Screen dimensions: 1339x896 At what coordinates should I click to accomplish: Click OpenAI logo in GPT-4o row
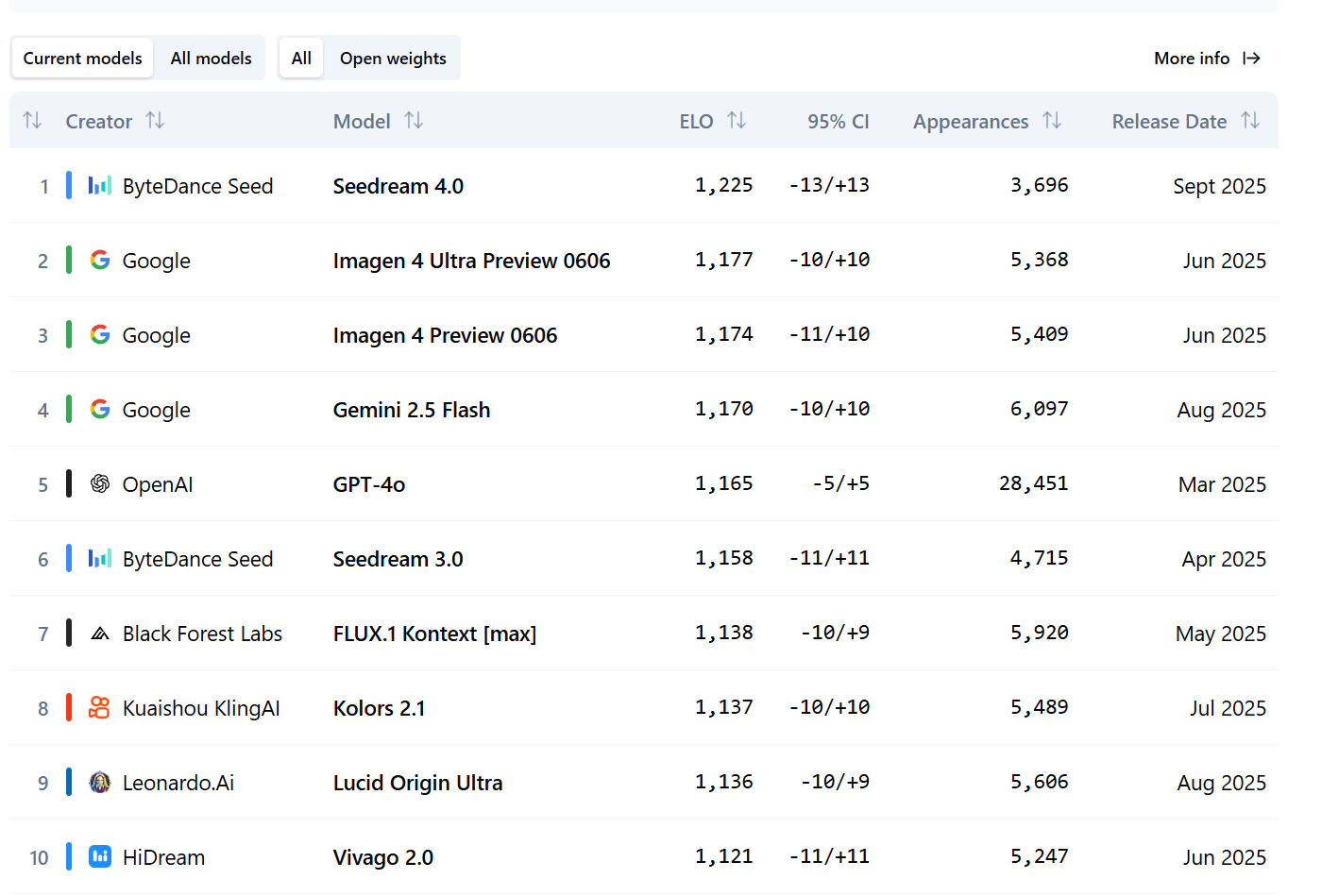point(100,483)
